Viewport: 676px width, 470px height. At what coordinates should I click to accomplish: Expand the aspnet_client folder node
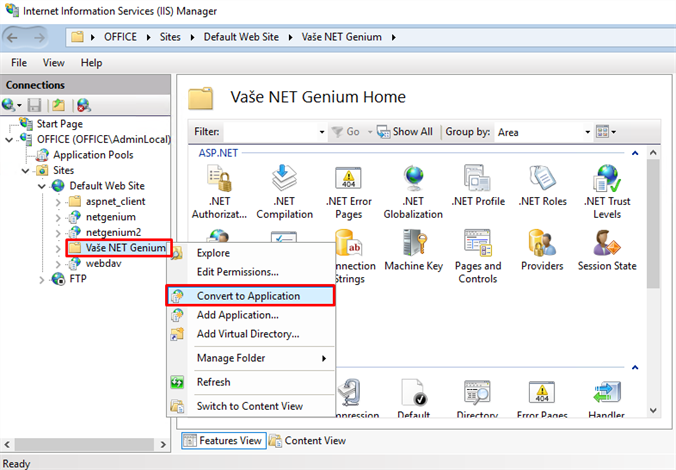58,202
